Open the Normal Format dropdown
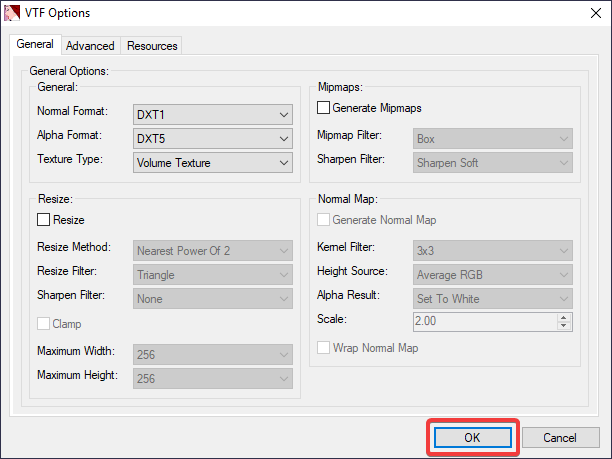The height and width of the screenshot is (459, 612). 213,115
